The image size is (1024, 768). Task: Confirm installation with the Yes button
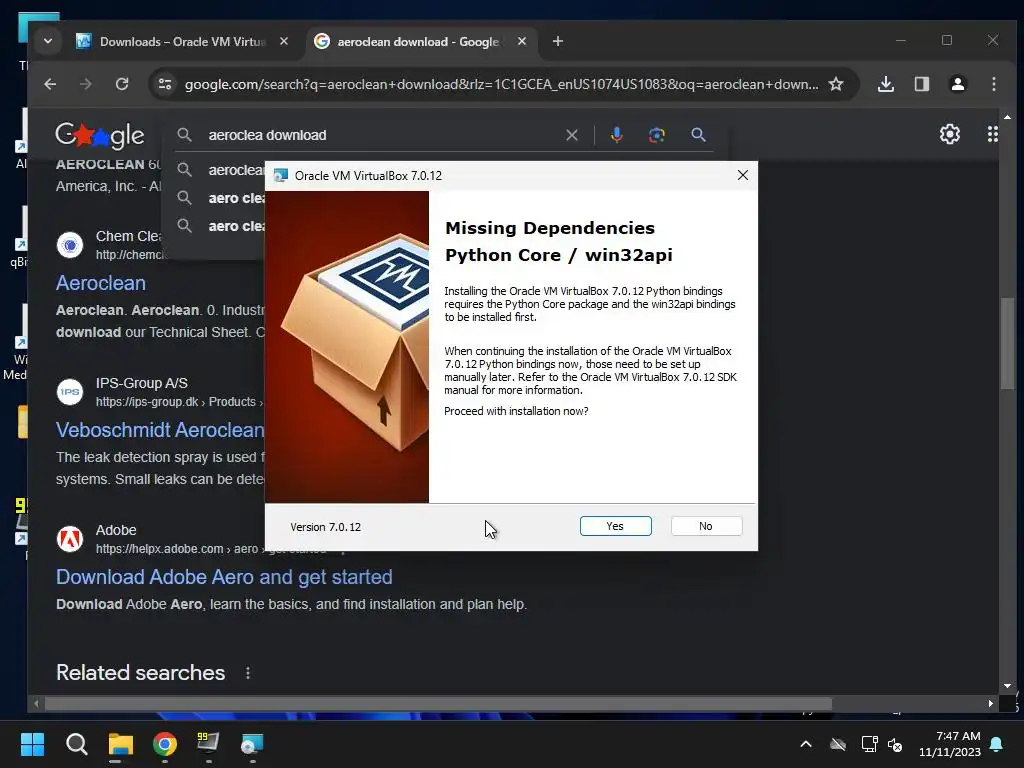615,526
